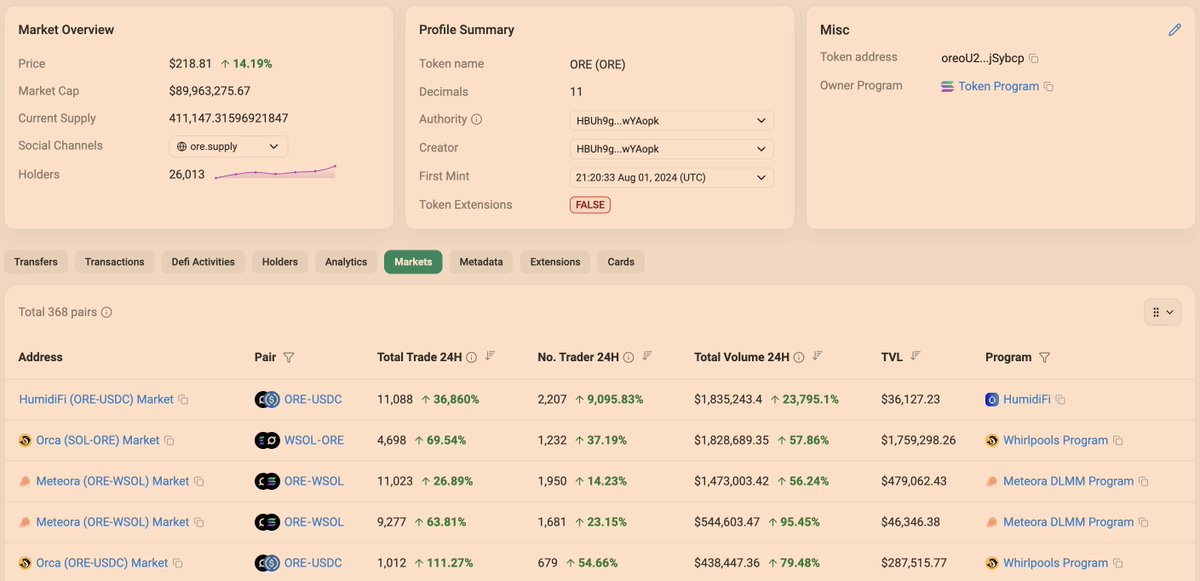Copy HumidiFi (ORE-USDC) Market address

click(x=183, y=400)
